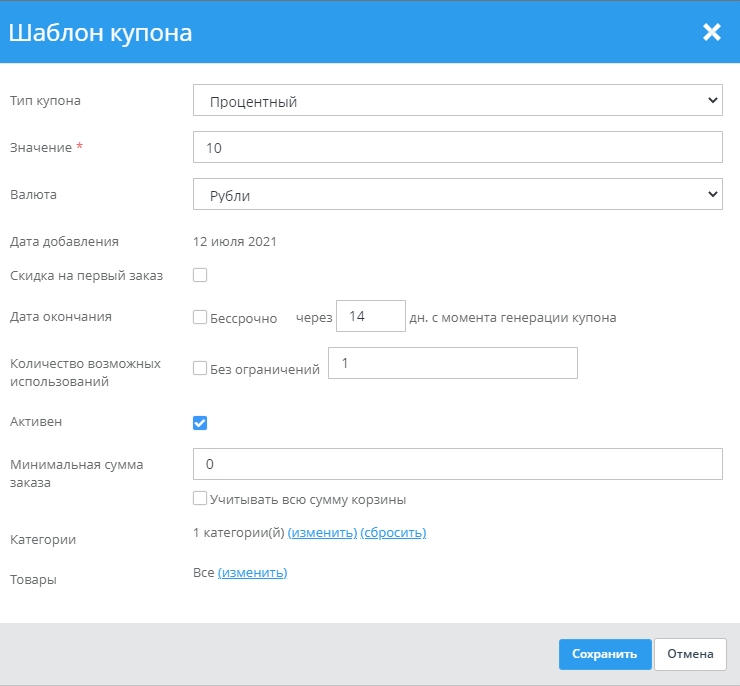The image size is (740, 686).
Task: Click изменить link next to Категории
Action: pyautogui.click(x=322, y=533)
